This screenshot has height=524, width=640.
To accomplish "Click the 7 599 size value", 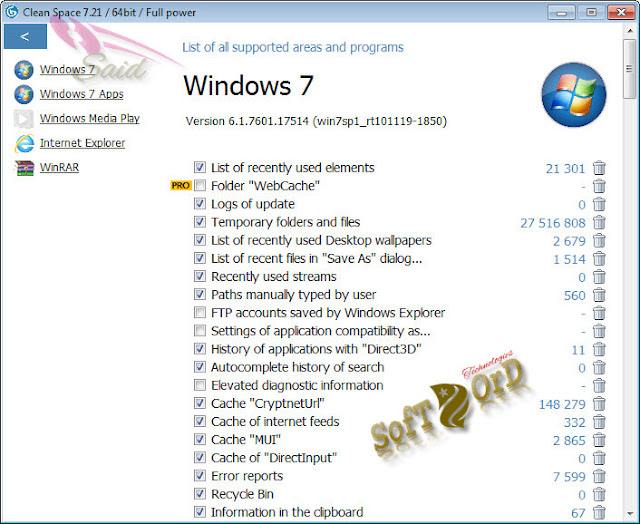I will tap(569, 477).
